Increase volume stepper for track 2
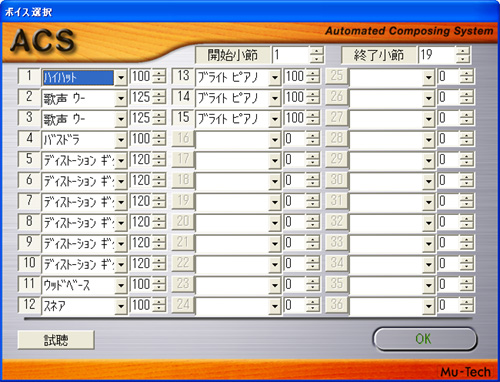Viewport: 500px width, 382px height. pyautogui.click(x=159, y=94)
